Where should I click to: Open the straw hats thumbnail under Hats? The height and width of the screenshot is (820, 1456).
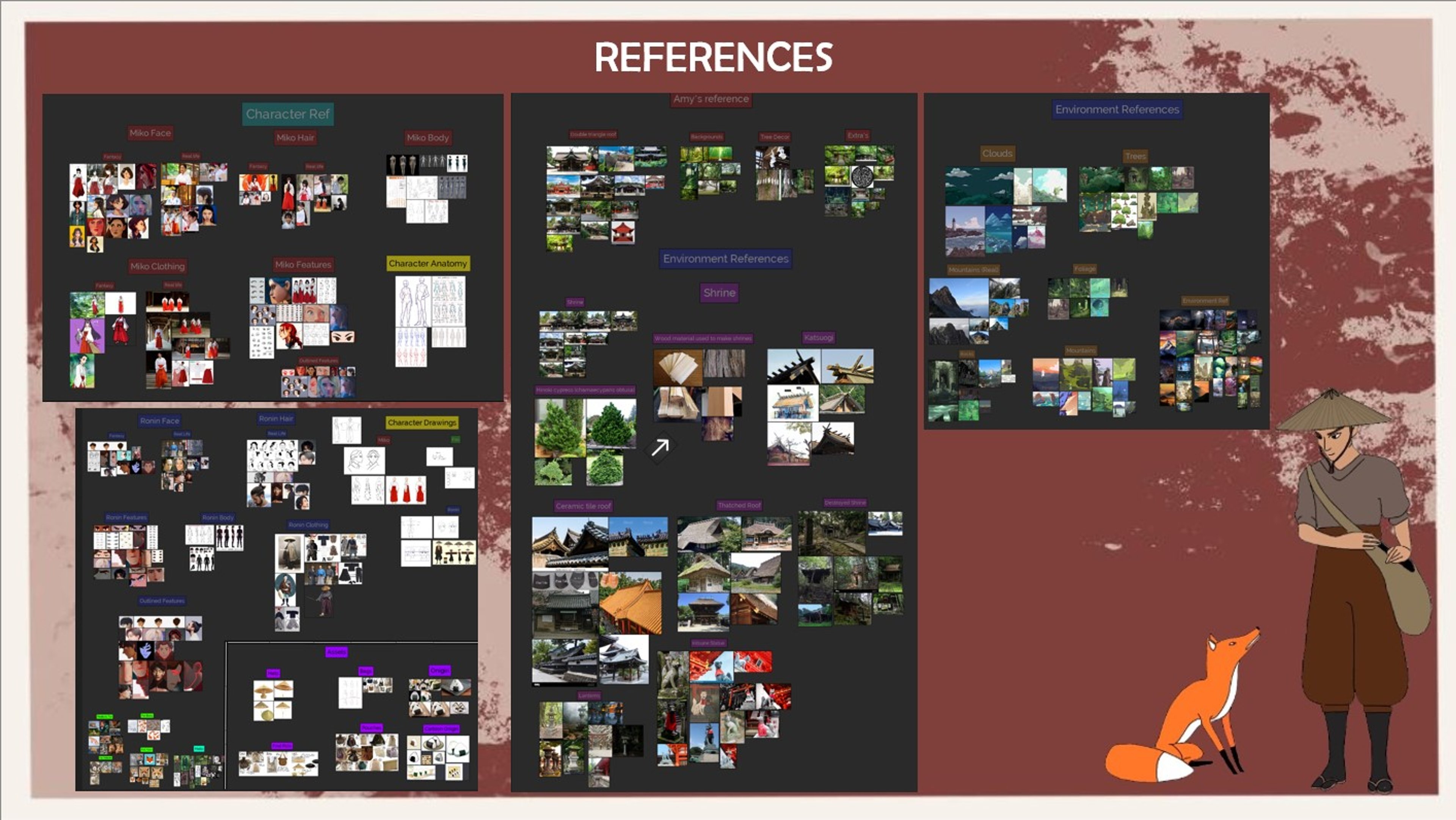(x=273, y=700)
